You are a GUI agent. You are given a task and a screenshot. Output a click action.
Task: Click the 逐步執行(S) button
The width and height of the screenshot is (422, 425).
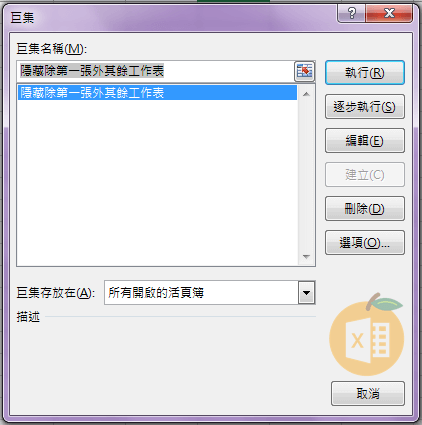[x=365, y=107]
